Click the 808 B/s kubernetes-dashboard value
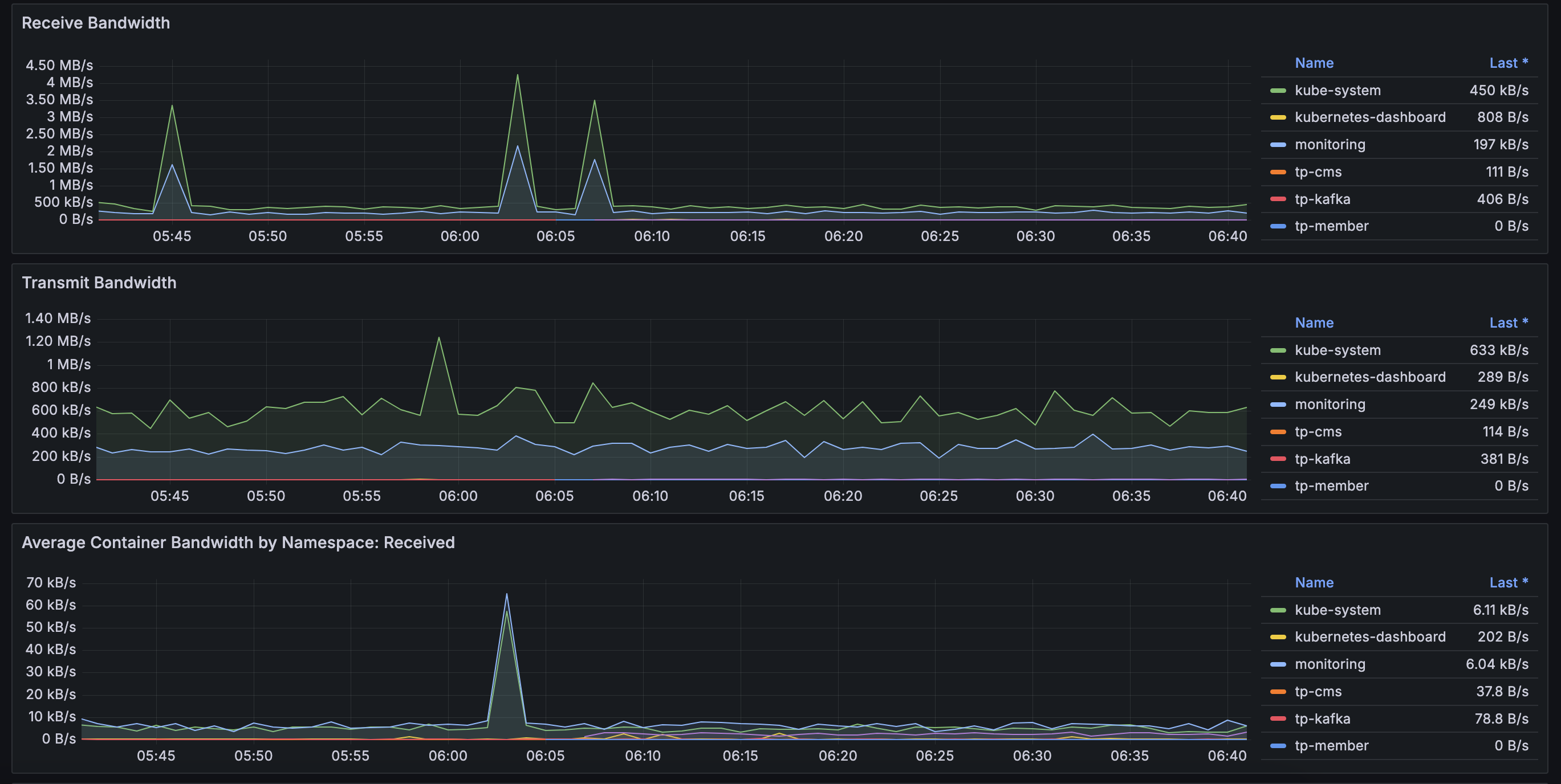1561x784 pixels. (1503, 117)
